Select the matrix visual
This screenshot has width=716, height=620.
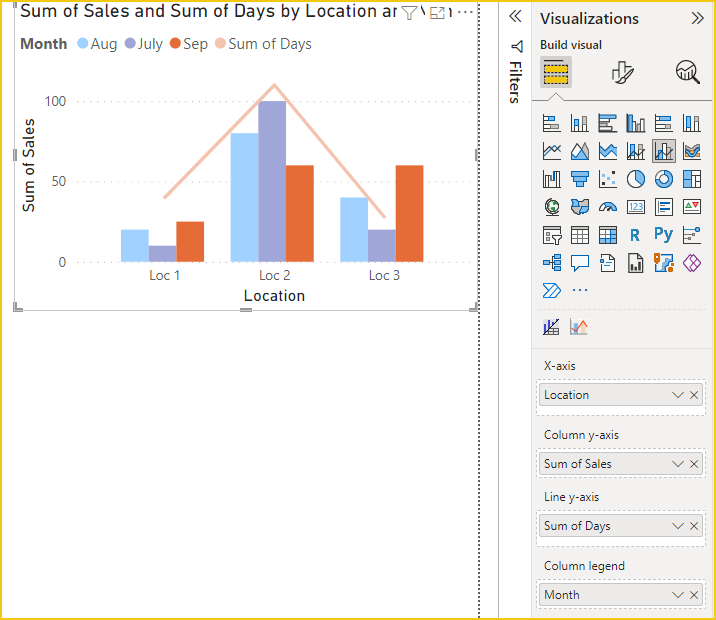click(x=608, y=235)
